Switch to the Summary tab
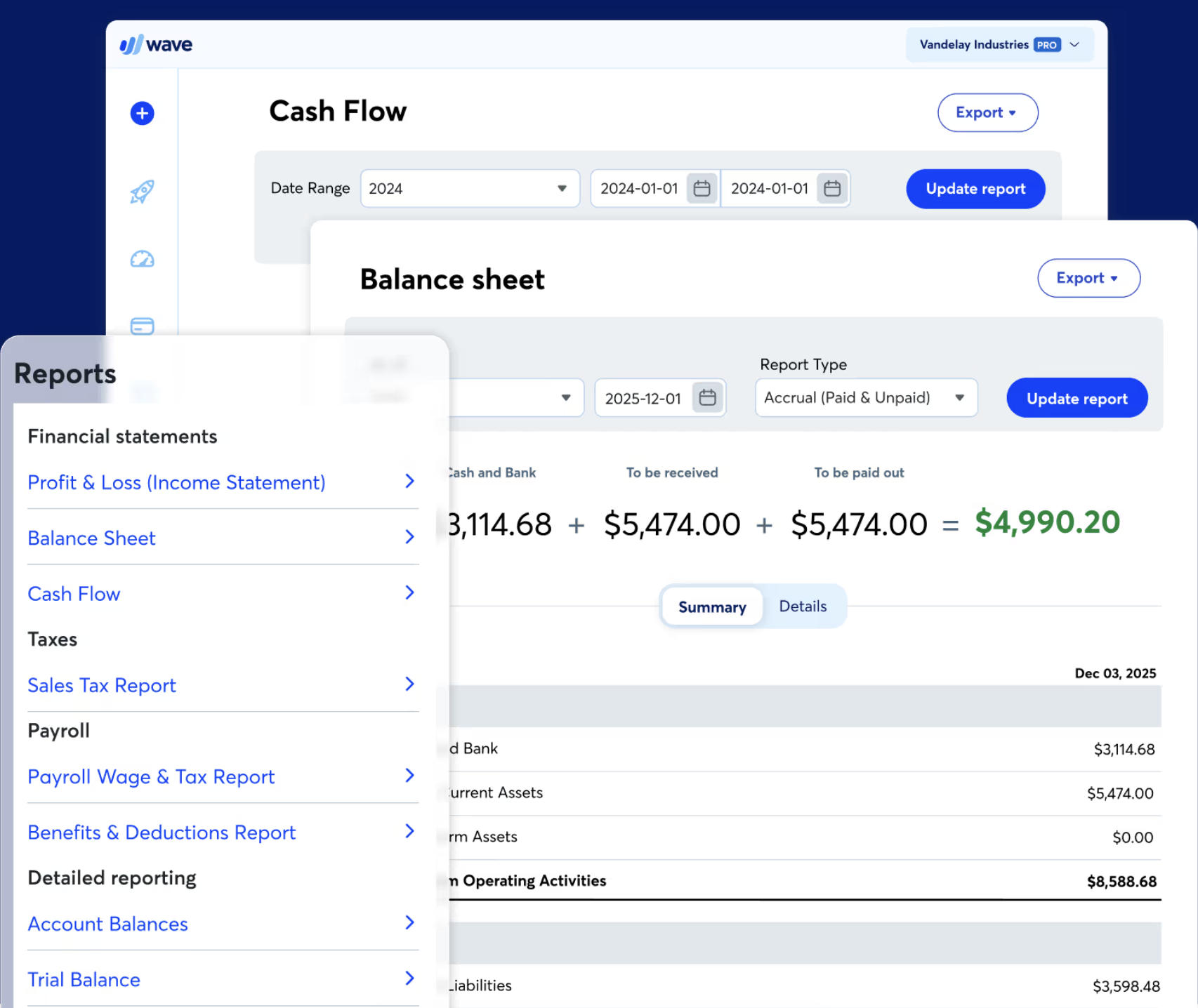Image resolution: width=1198 pixels, height=1008 pixels. tap(712, 606)
